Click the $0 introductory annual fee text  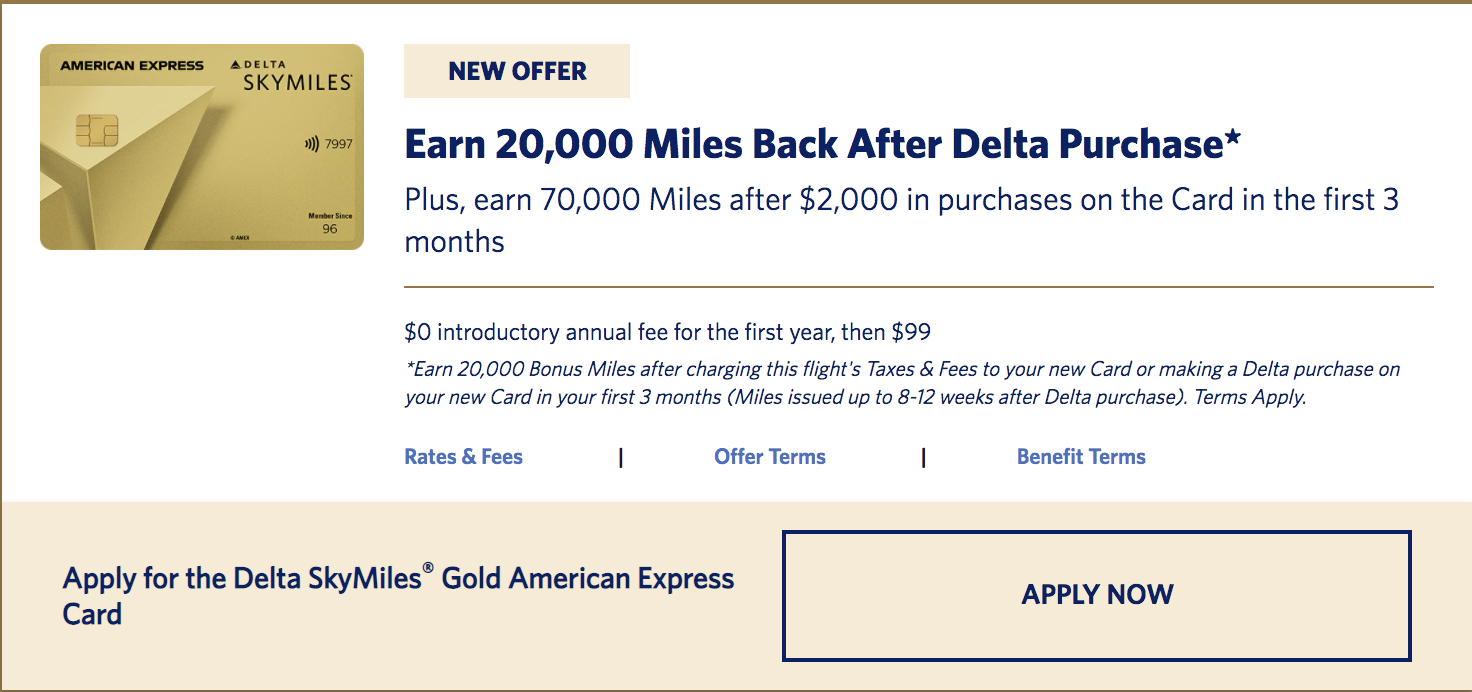pos(668,332)
